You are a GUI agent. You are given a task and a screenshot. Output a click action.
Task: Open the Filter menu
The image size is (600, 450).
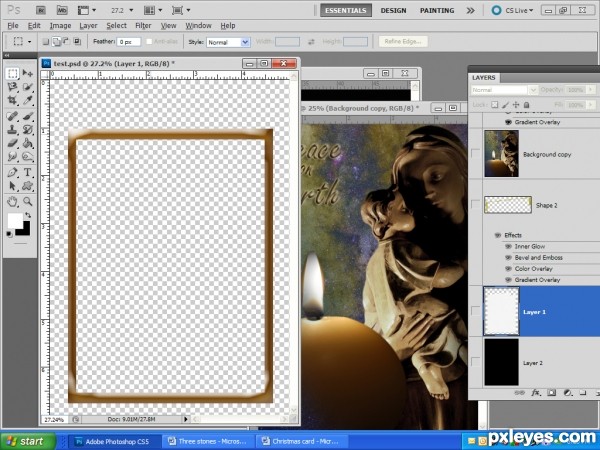(x=143, y=26)
